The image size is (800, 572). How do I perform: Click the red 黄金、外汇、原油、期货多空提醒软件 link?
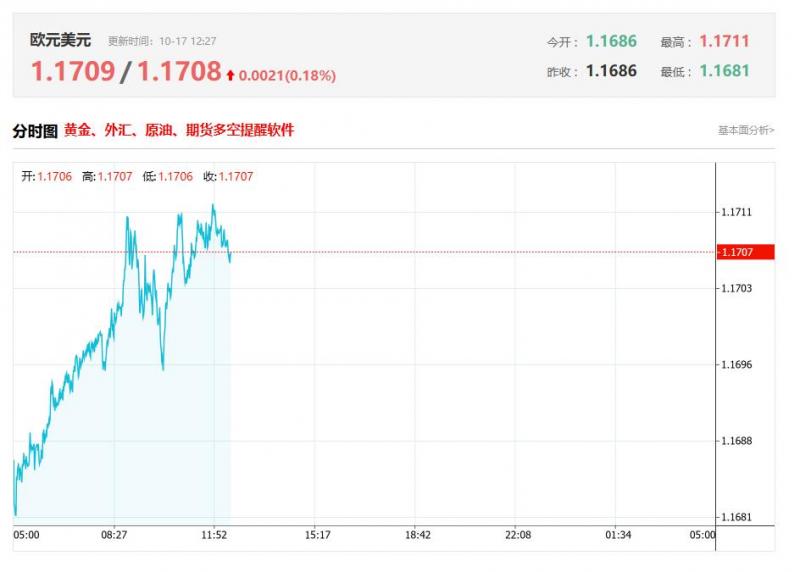point(179,130)
